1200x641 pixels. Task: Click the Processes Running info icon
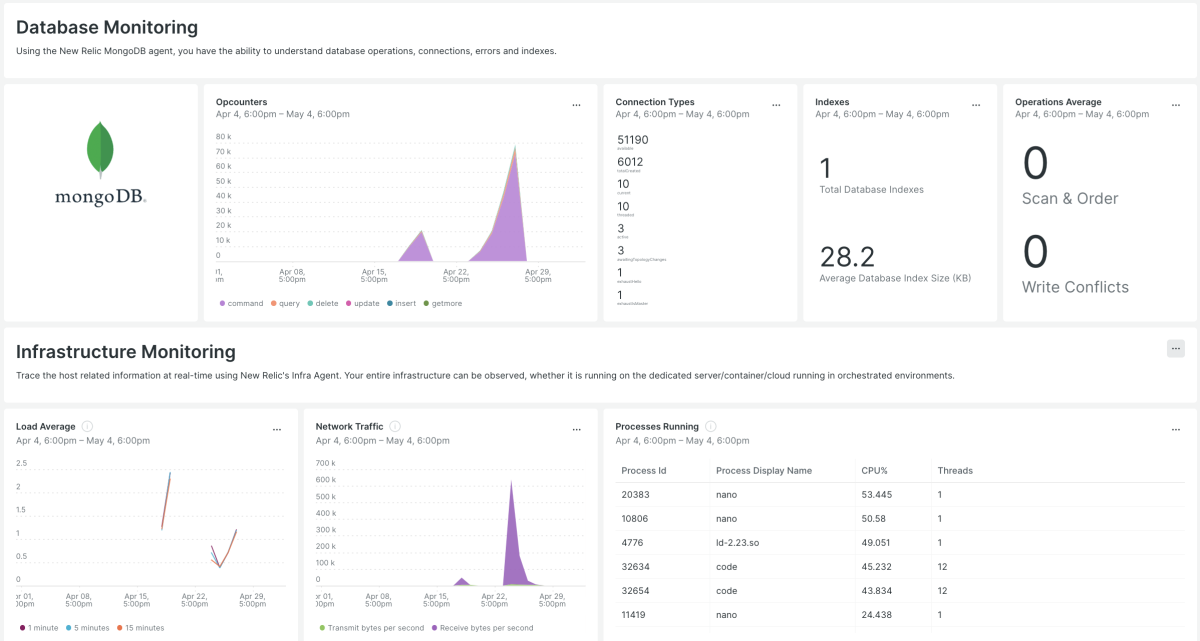710,426
